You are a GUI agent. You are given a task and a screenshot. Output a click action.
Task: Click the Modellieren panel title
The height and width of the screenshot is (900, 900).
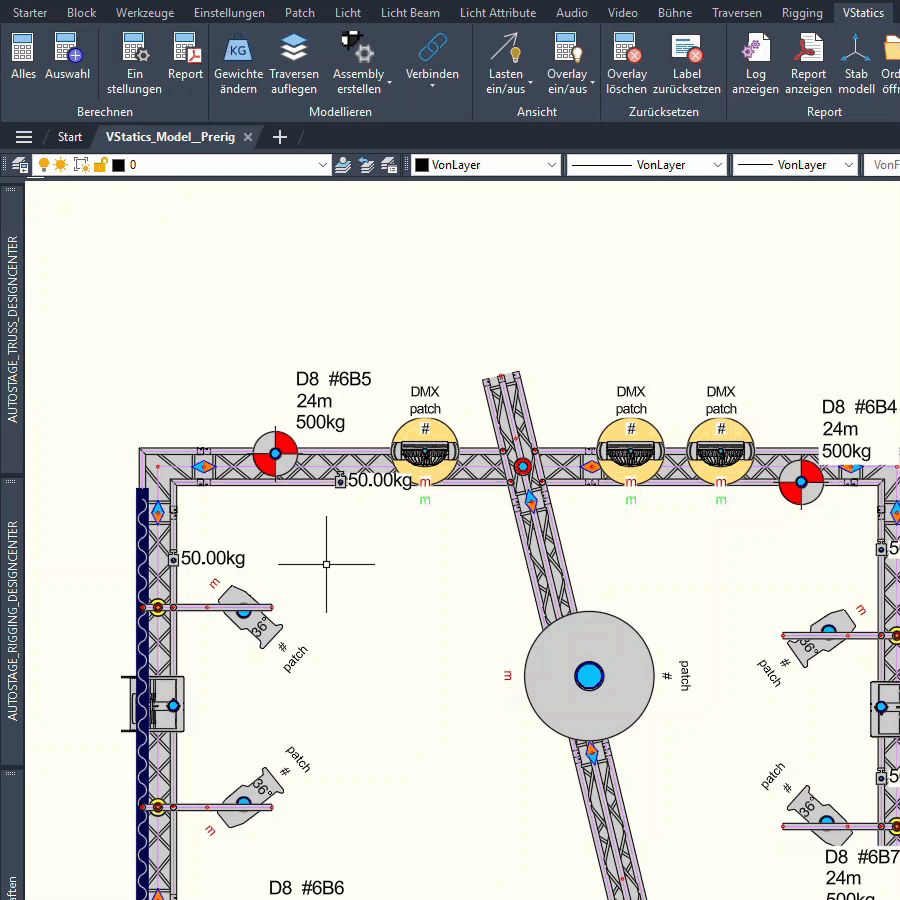[340, 112]
